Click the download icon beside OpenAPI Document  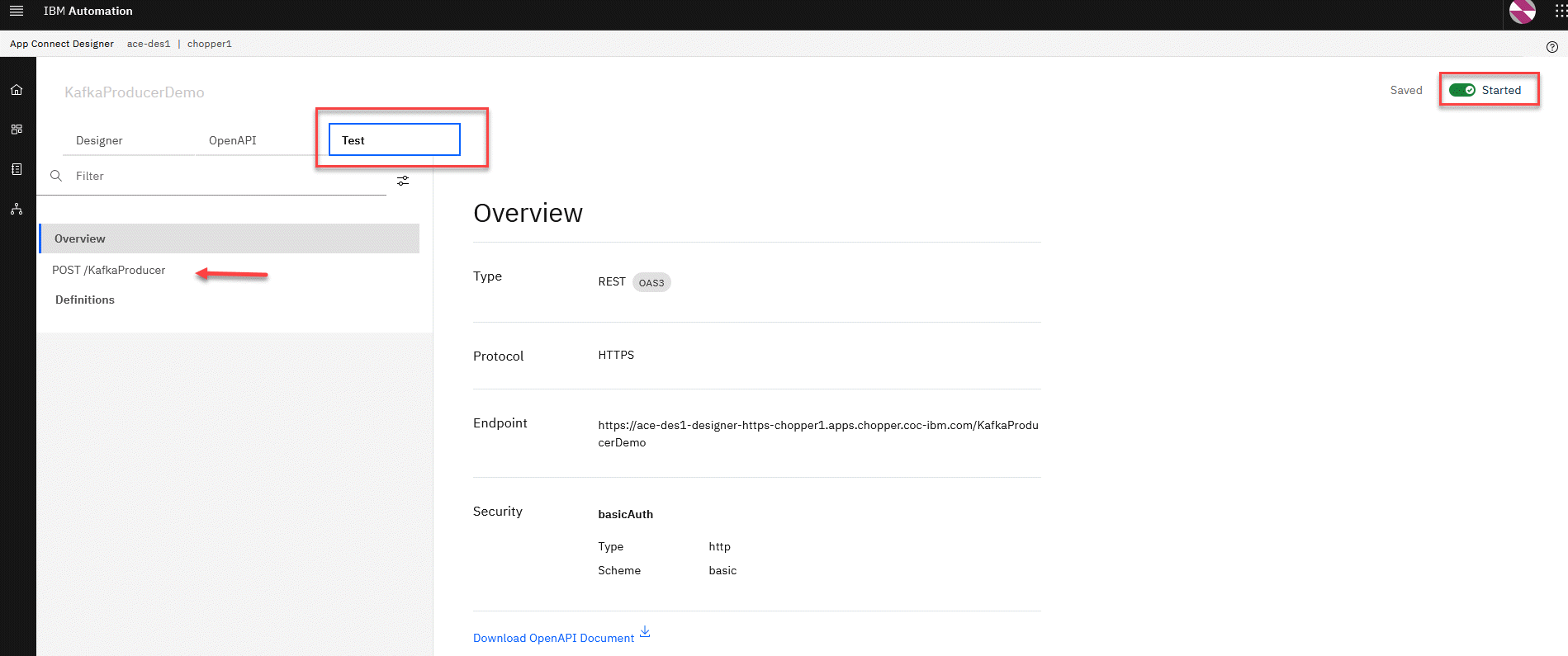point(646,632)
